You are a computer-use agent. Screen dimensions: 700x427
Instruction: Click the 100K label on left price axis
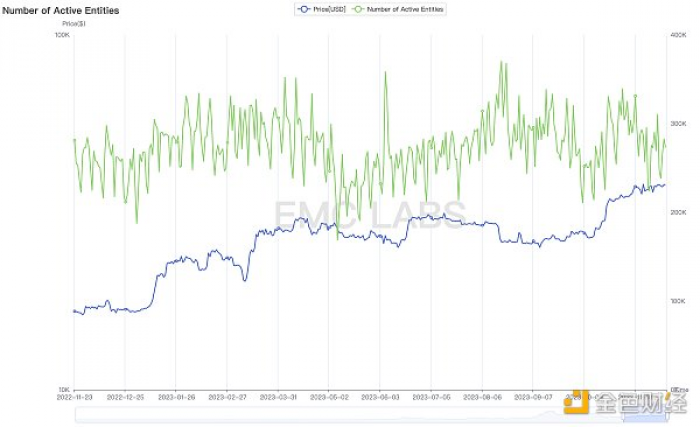point(62,35)
